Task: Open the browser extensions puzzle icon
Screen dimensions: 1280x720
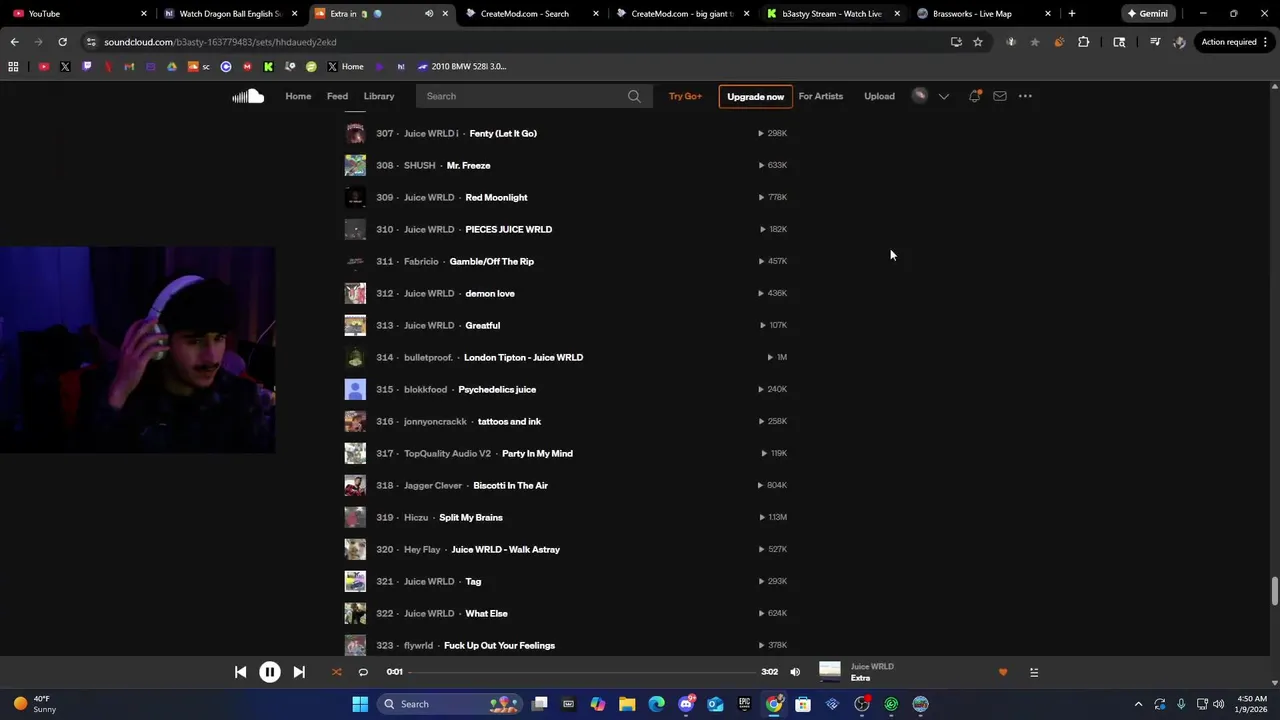Action: pos(1083,42)
